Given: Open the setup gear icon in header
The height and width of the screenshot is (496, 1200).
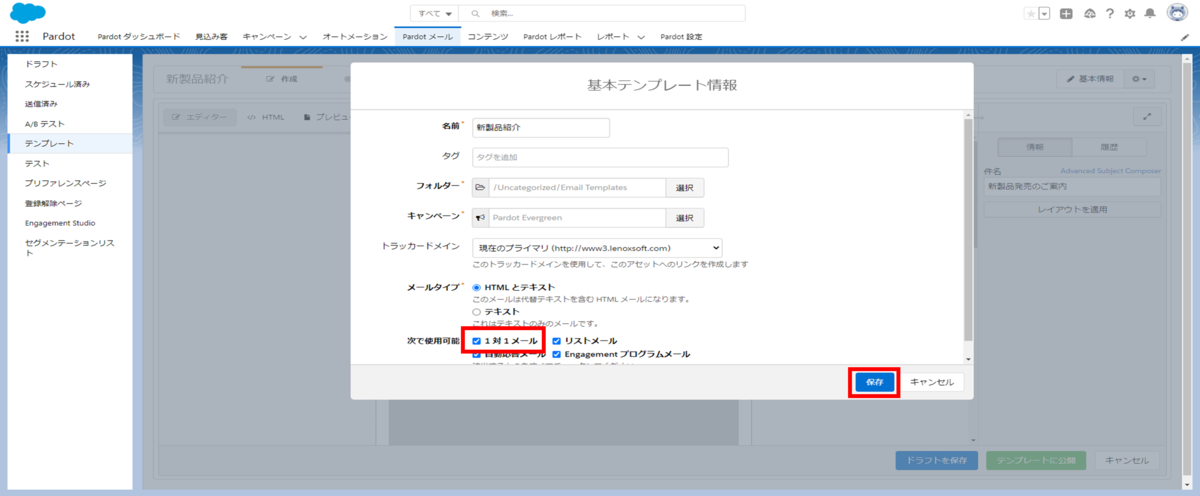Looking at the screenshot, I should pos(1129,13).
